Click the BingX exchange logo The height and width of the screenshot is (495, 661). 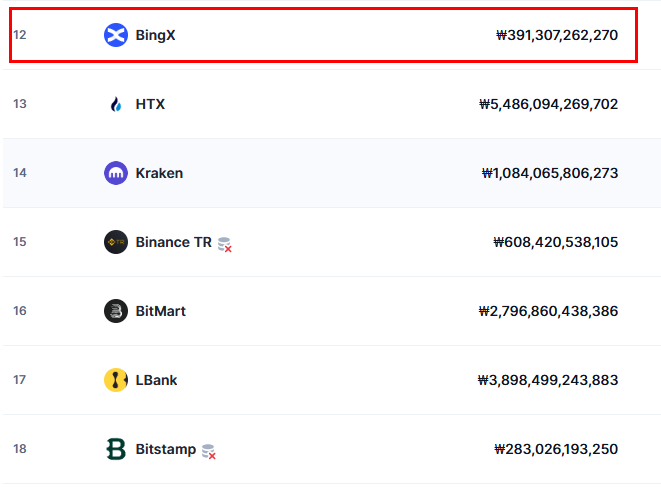(116, 35)
